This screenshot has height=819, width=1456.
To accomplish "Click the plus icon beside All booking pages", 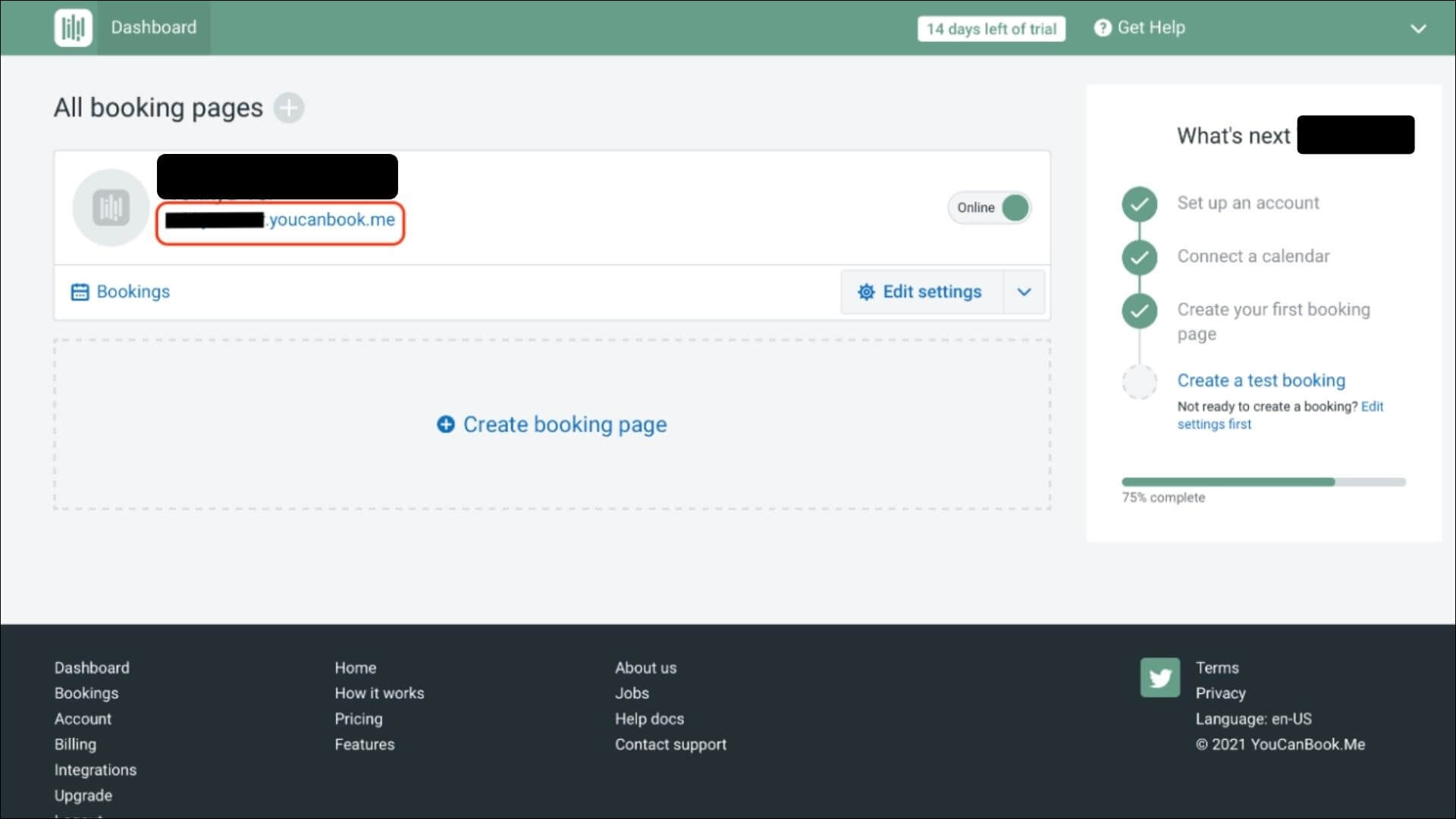I will (288, 108).
